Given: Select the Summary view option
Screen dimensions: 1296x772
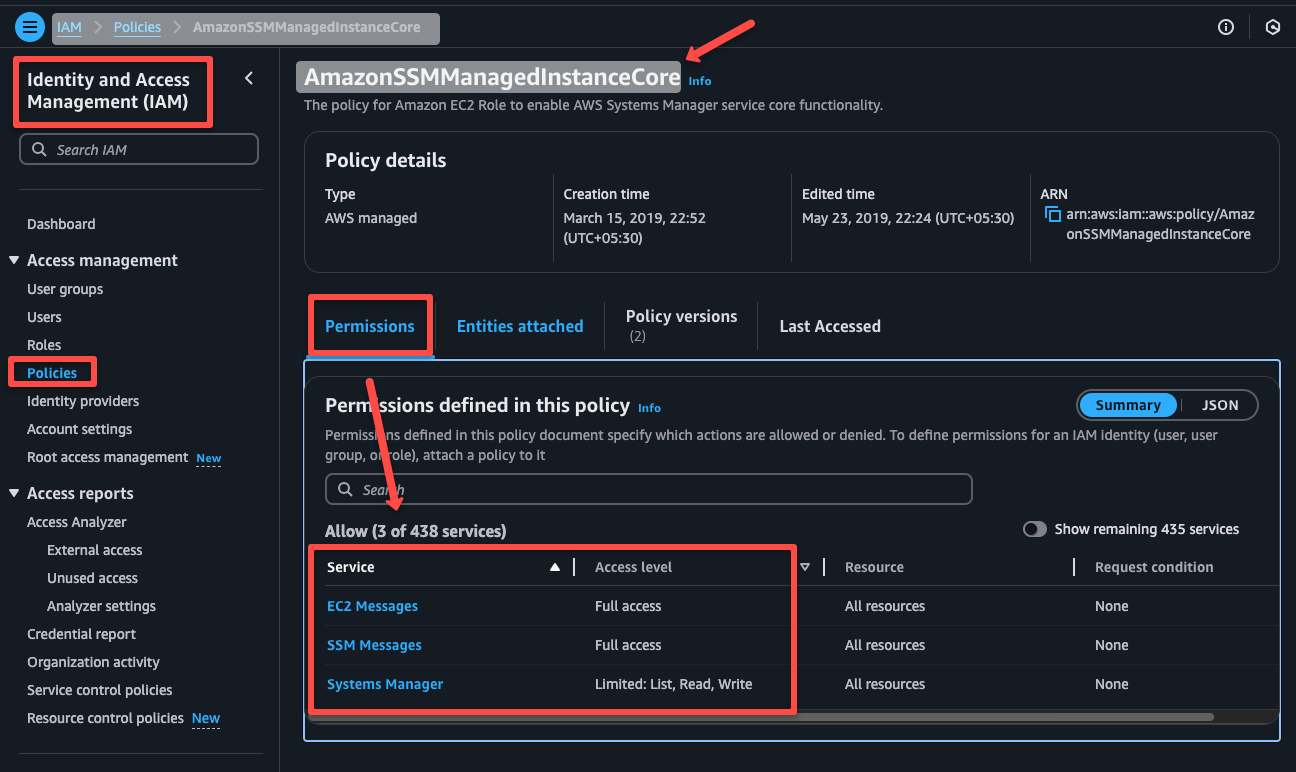Looking at the screenshot, I should pos(1128,405).
